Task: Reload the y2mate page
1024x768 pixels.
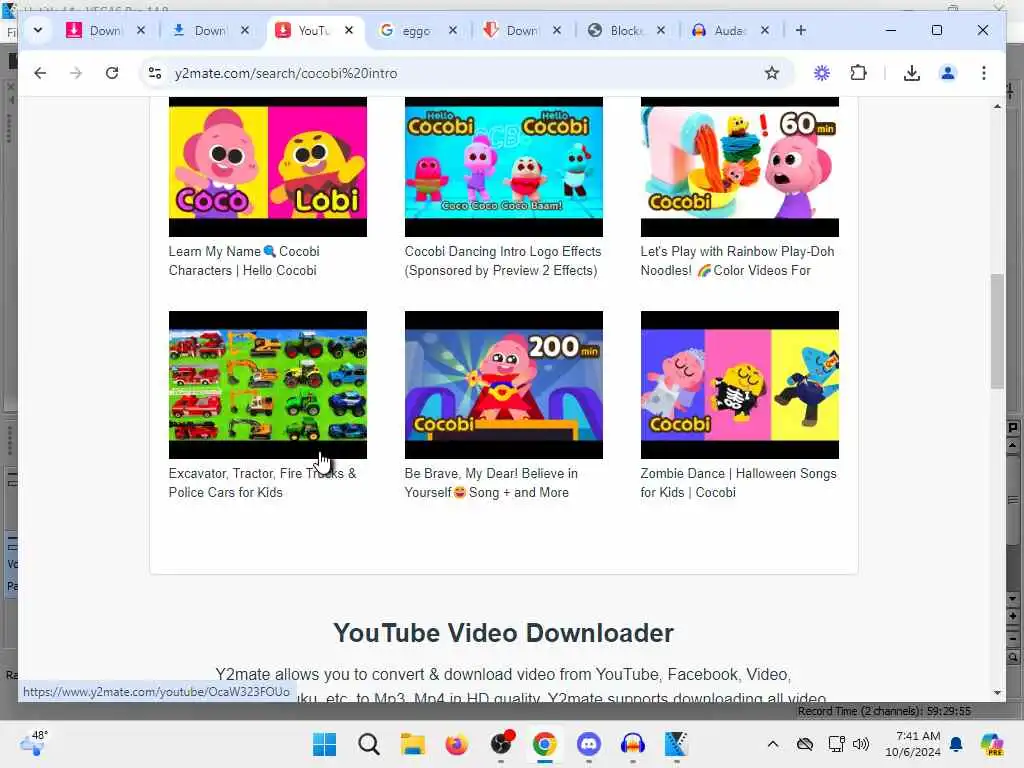Action: click(112, 73)
